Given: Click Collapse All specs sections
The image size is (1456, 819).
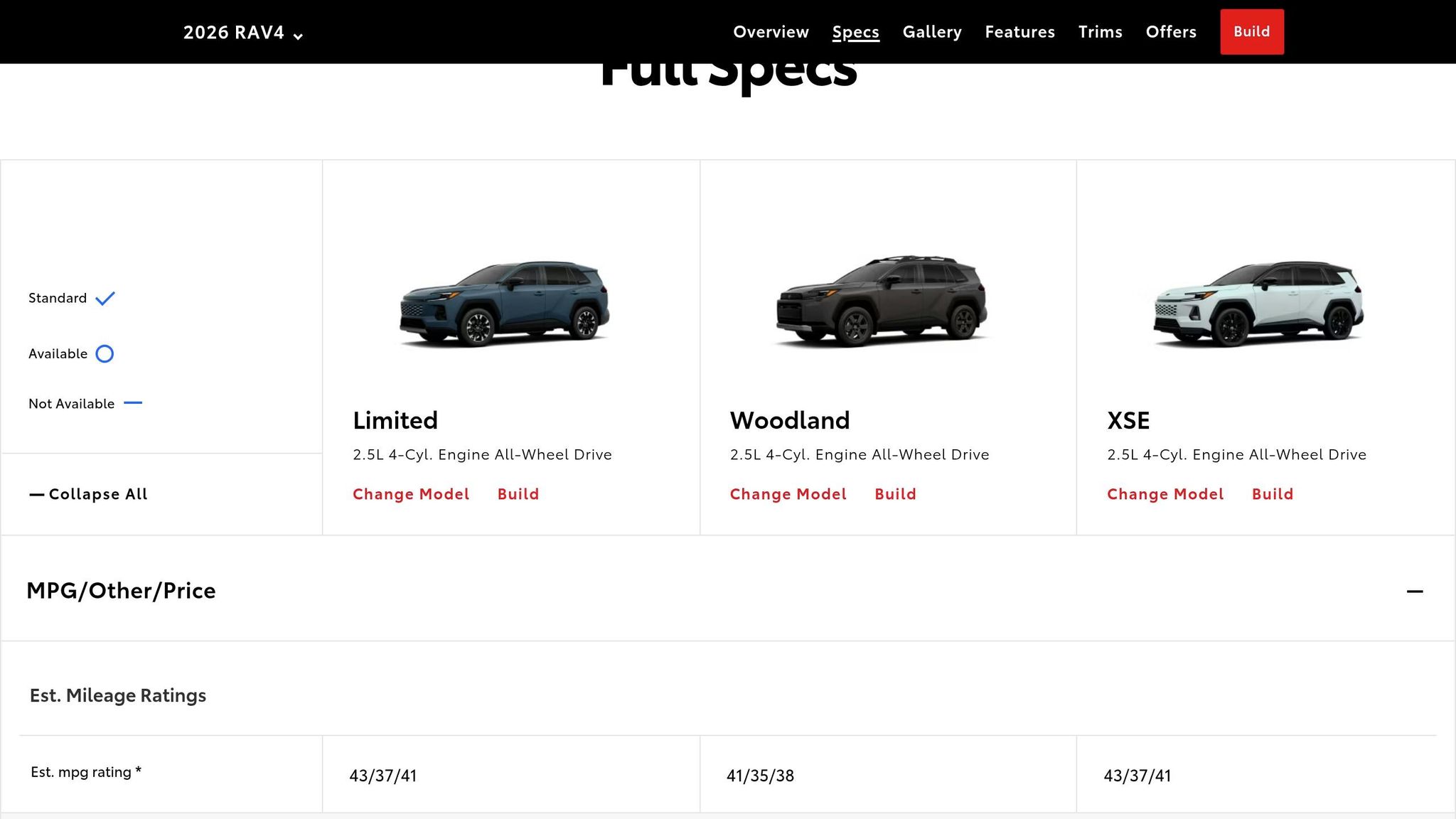Looking at the screenshot, I should click(x=88, y=494).
